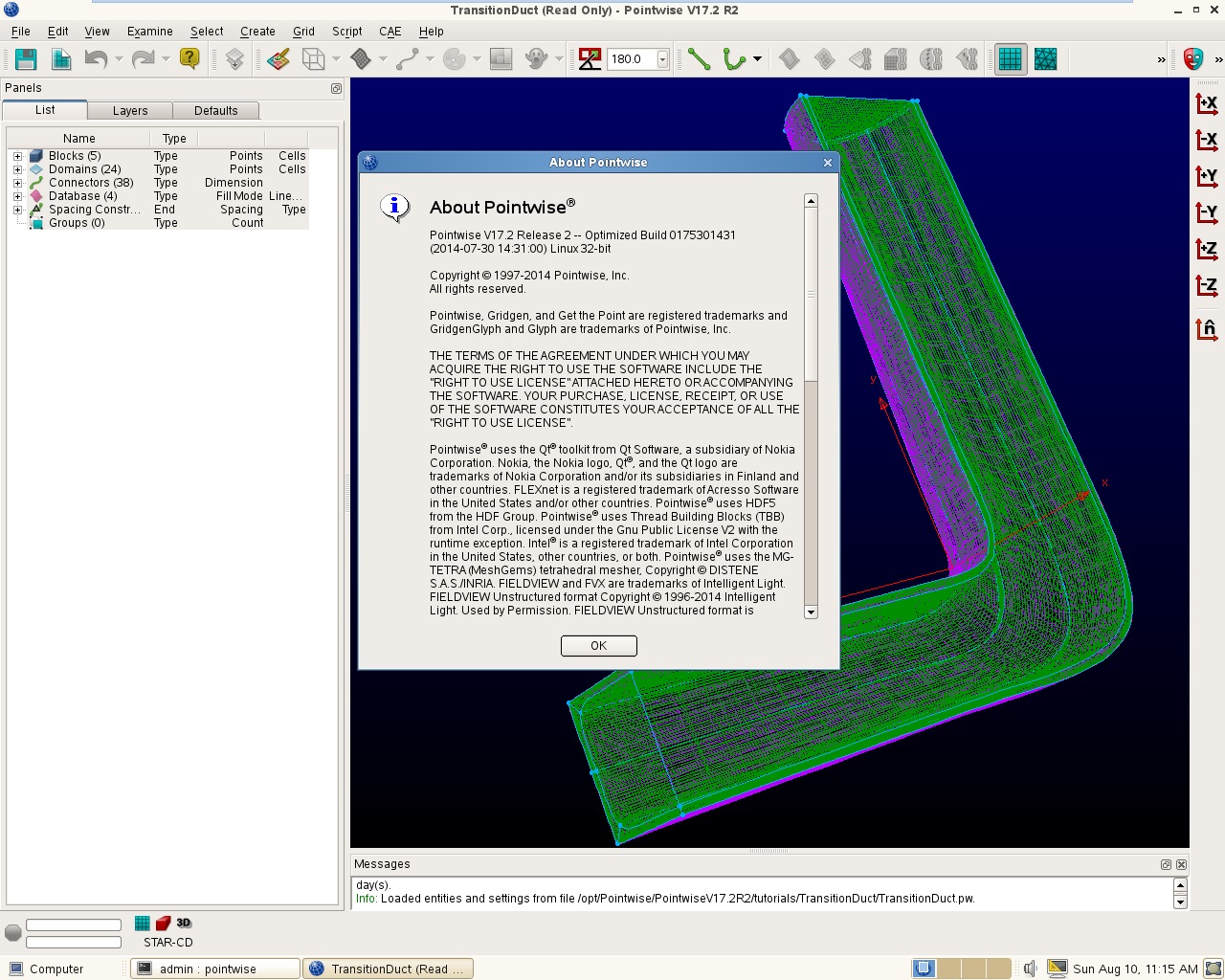
Task: Expand the Domains (24) tree node
Action: [x=17, y=169]
